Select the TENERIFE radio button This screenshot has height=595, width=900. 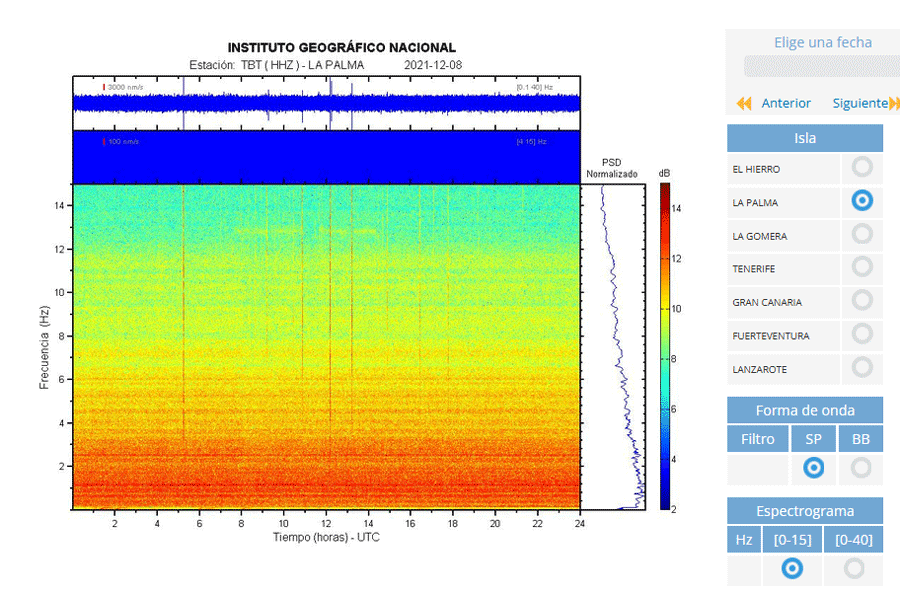[862, 267]
